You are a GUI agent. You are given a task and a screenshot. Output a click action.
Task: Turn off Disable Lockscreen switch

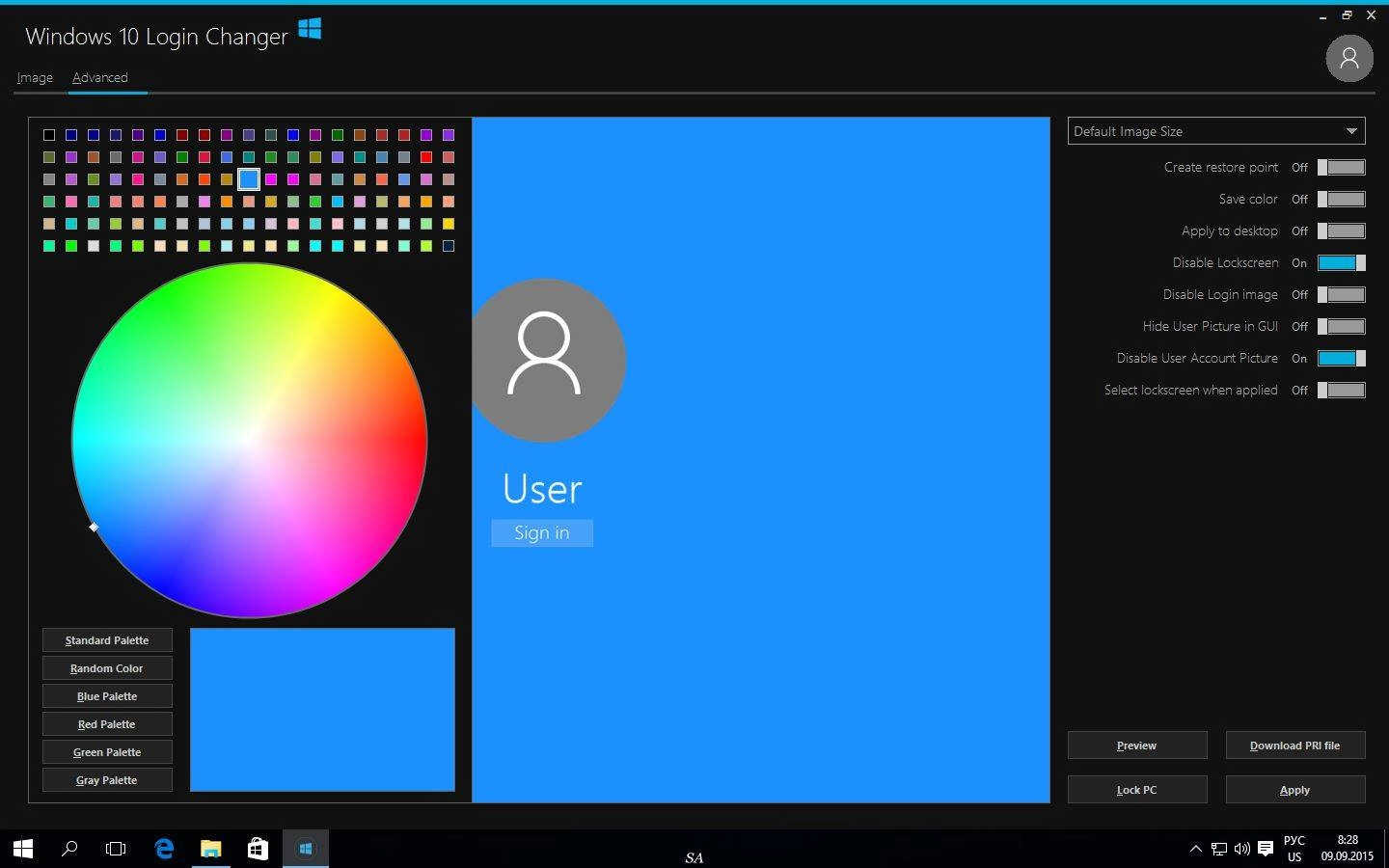[1342, 262]
